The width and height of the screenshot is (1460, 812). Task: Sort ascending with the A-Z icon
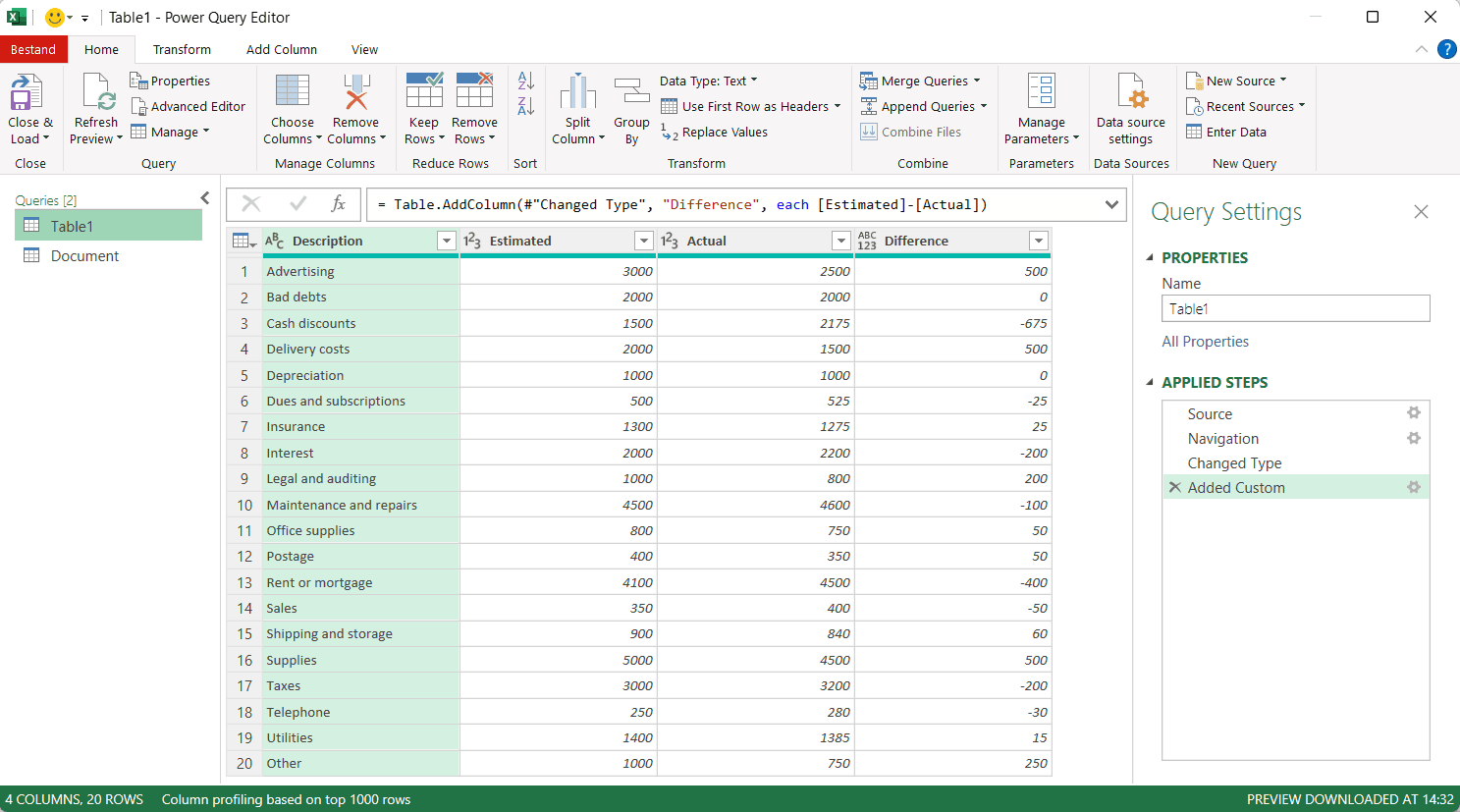pyautogui.click(x=524, y=81)
